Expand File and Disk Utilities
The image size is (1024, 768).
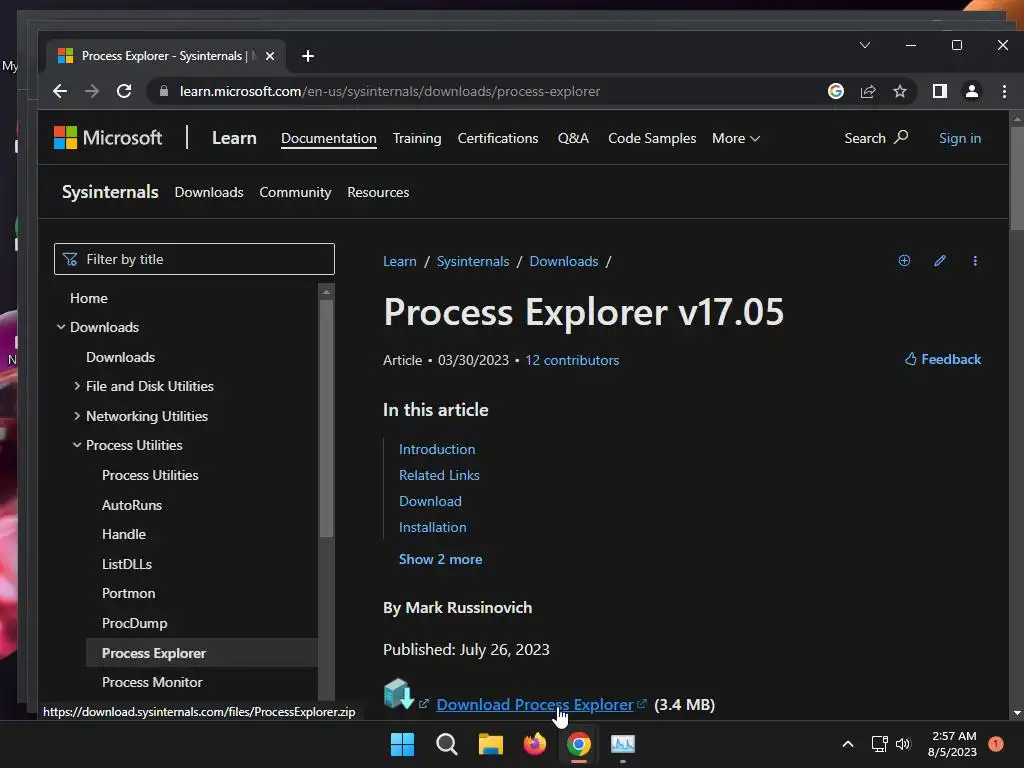tap(77, 386)
